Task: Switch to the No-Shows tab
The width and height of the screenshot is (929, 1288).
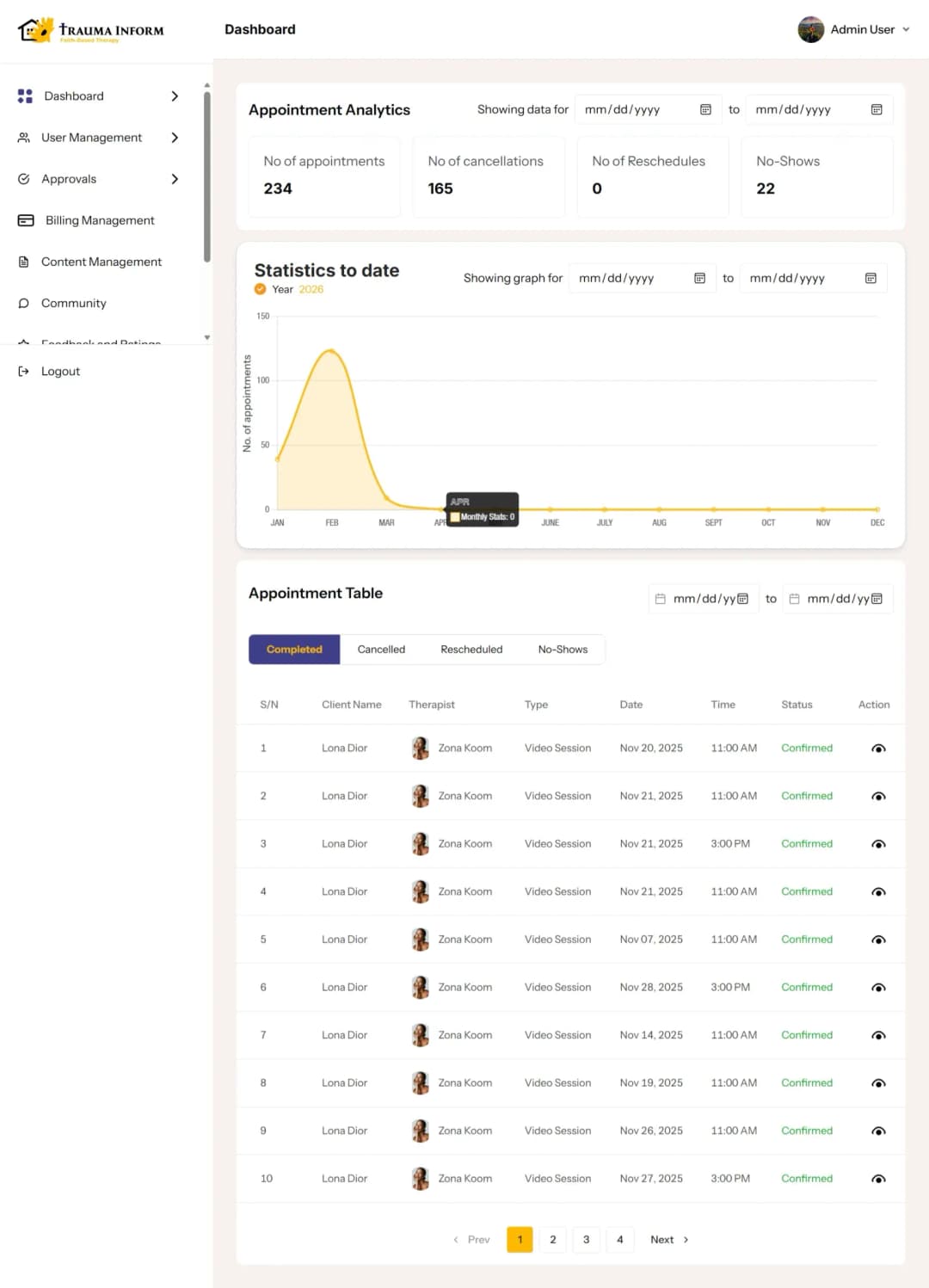Action: 563,650
